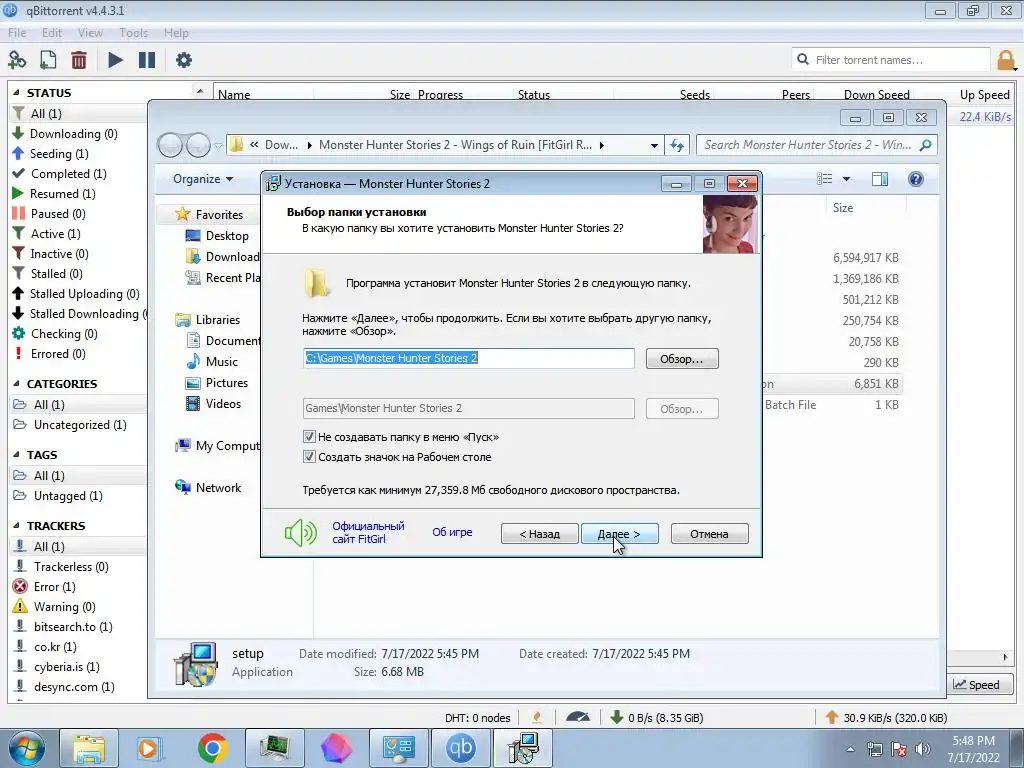Toggle the Create desktop shortcut checkbox
Screen dimensions: 1024x768
[x=310, y=457]
